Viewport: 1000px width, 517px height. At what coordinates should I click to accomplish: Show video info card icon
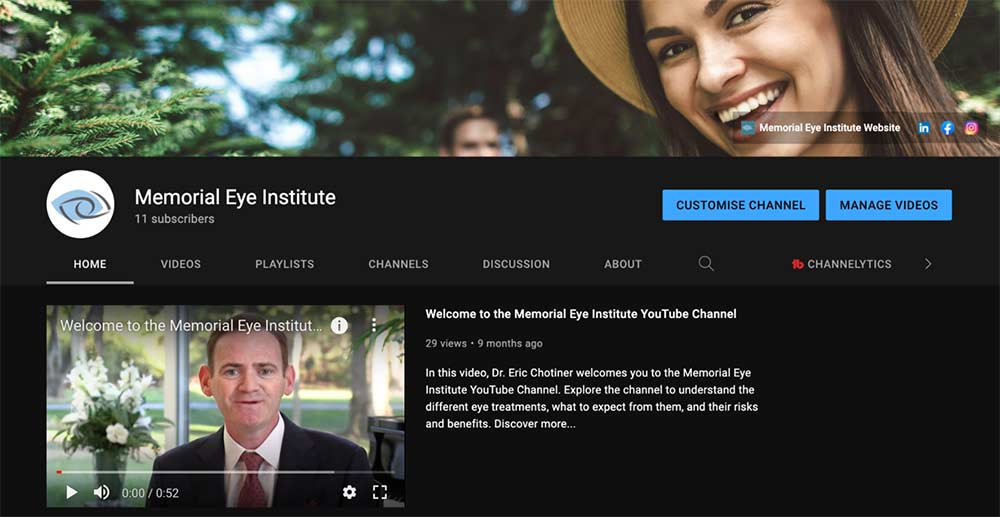(x=340, y=326)
